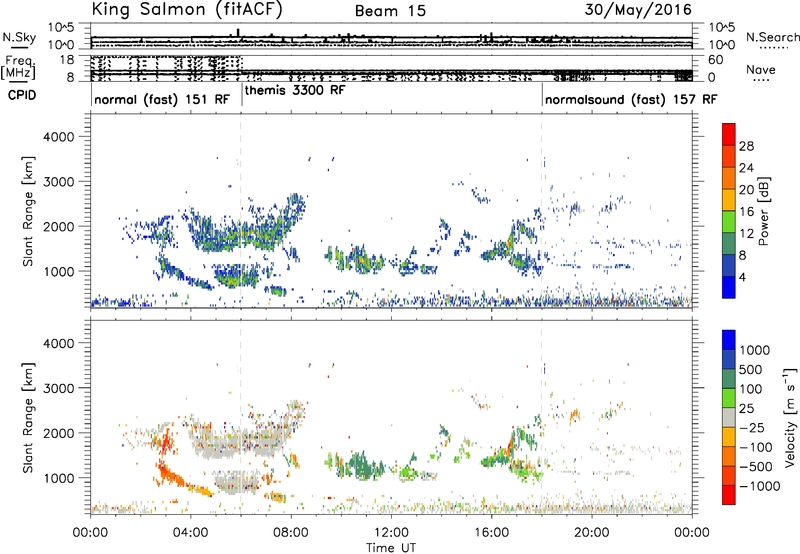Click the "18" frequency axis tick
The image size is (800, 554).
(x=67, y=60)
